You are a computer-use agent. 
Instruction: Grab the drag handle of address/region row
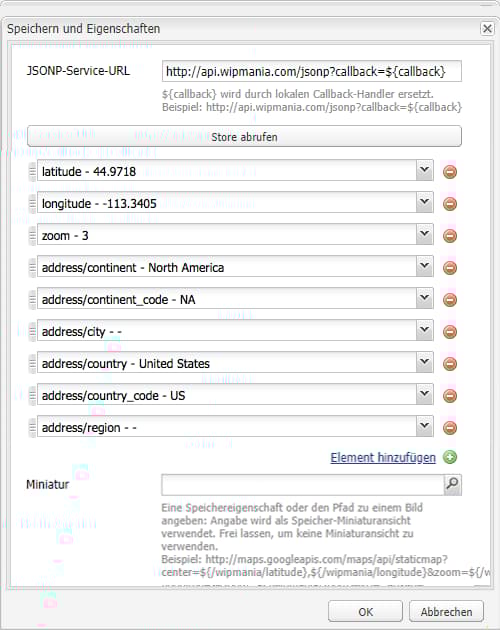tap(32, 428)
